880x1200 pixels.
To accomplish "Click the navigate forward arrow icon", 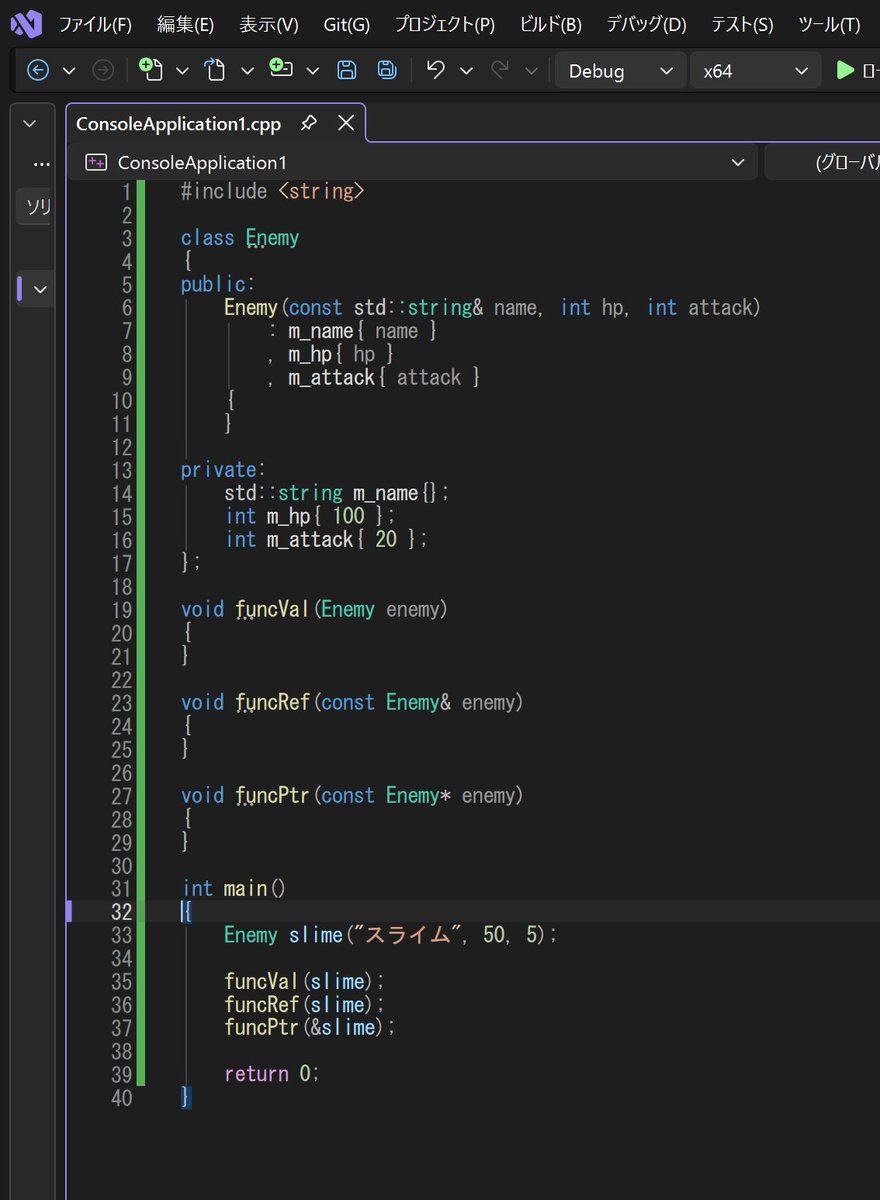I will (x=103, y=70).
